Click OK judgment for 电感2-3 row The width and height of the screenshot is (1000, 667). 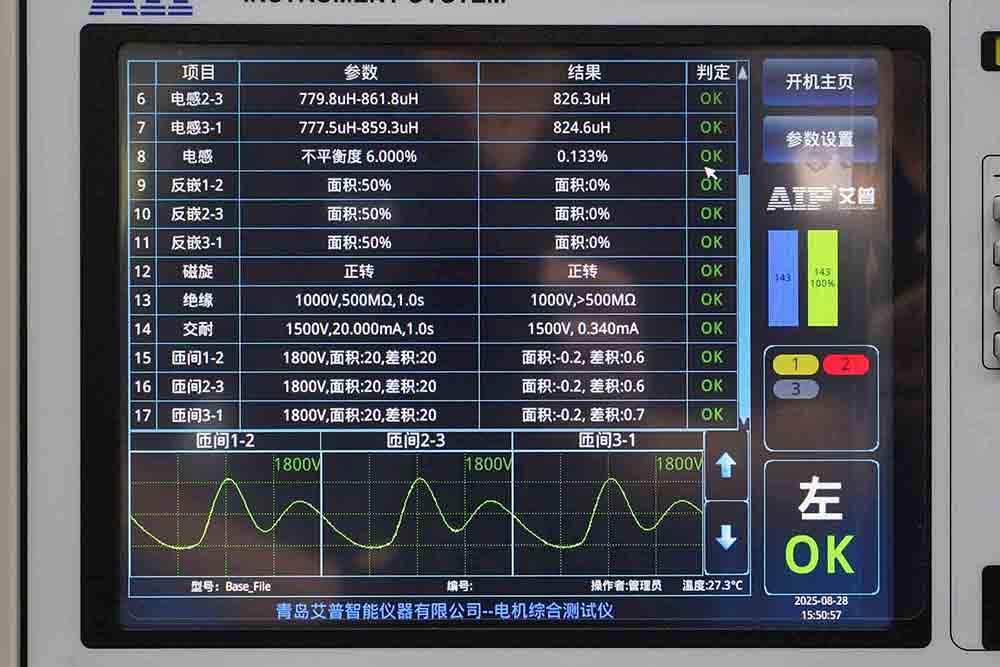tap(710, 99)
